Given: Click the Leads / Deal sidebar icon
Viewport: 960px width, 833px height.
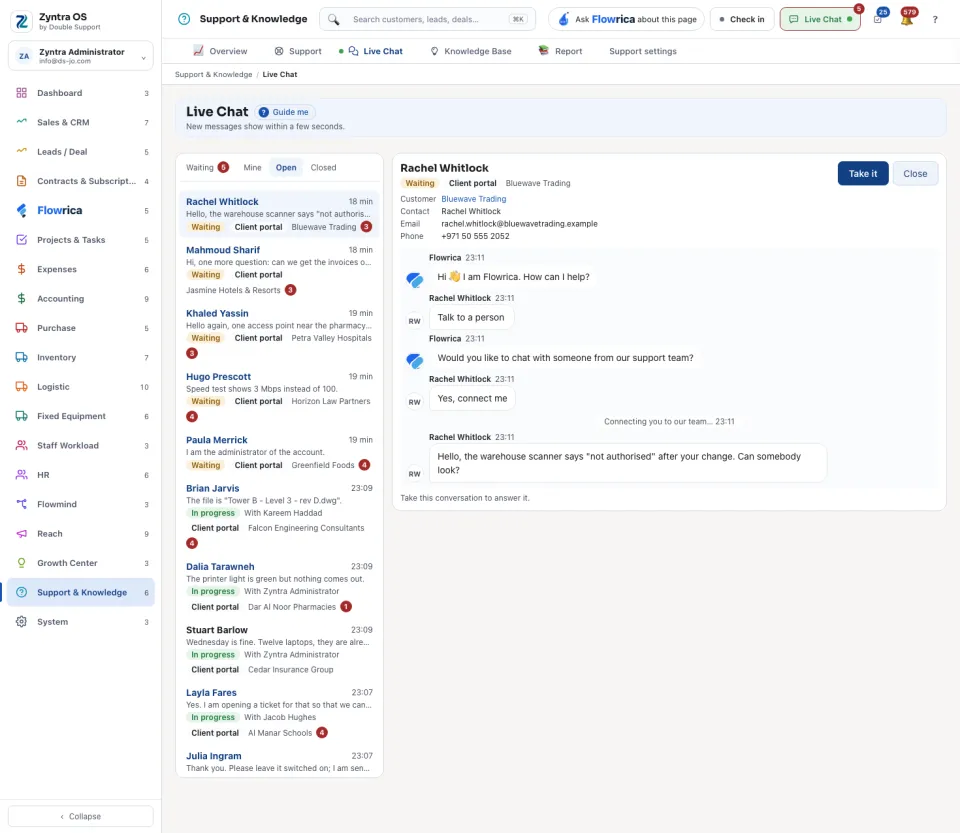Looking at the screenshot, I should [21, 152].
